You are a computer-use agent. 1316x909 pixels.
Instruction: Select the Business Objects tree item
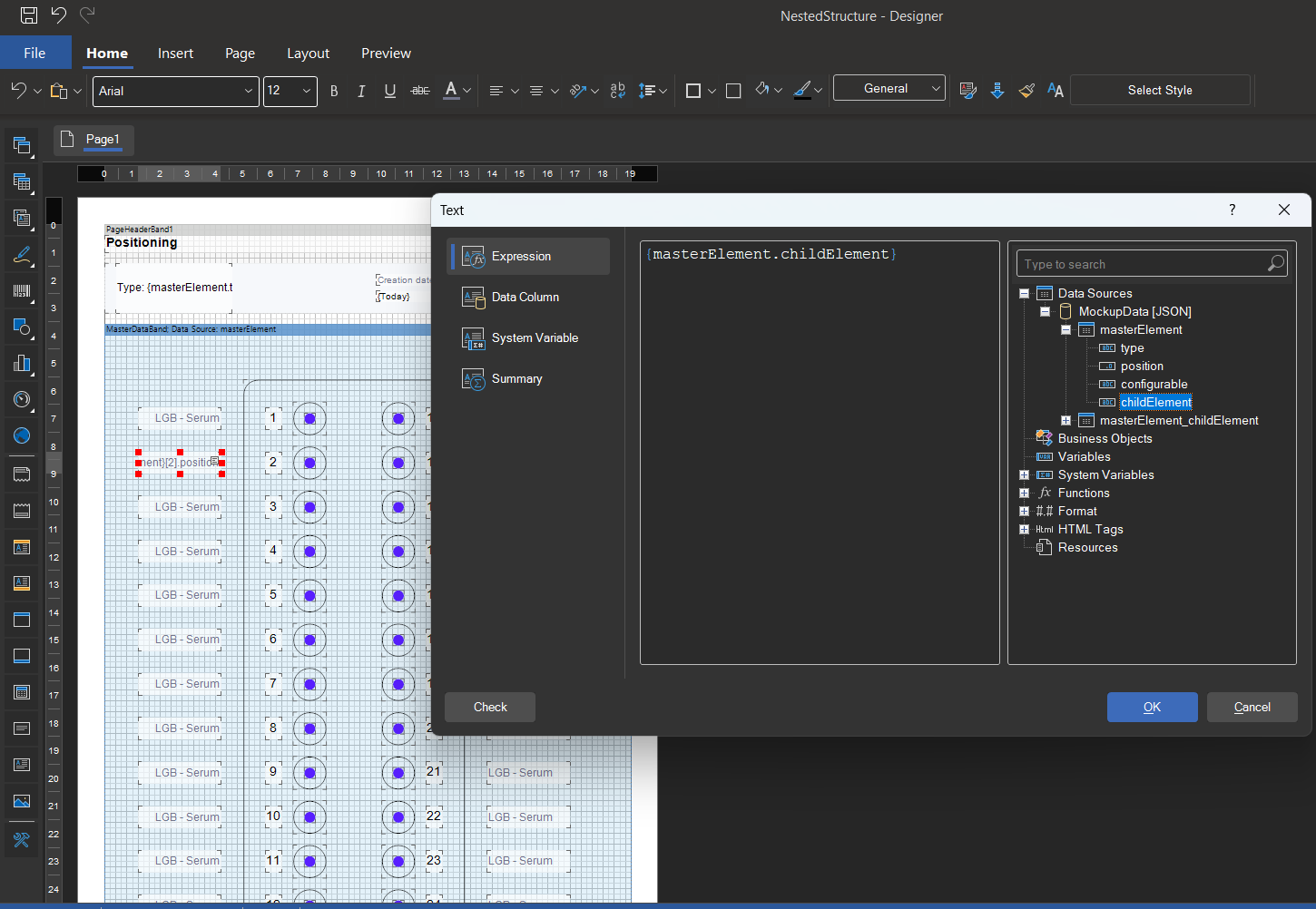(x=1105, y=438)
